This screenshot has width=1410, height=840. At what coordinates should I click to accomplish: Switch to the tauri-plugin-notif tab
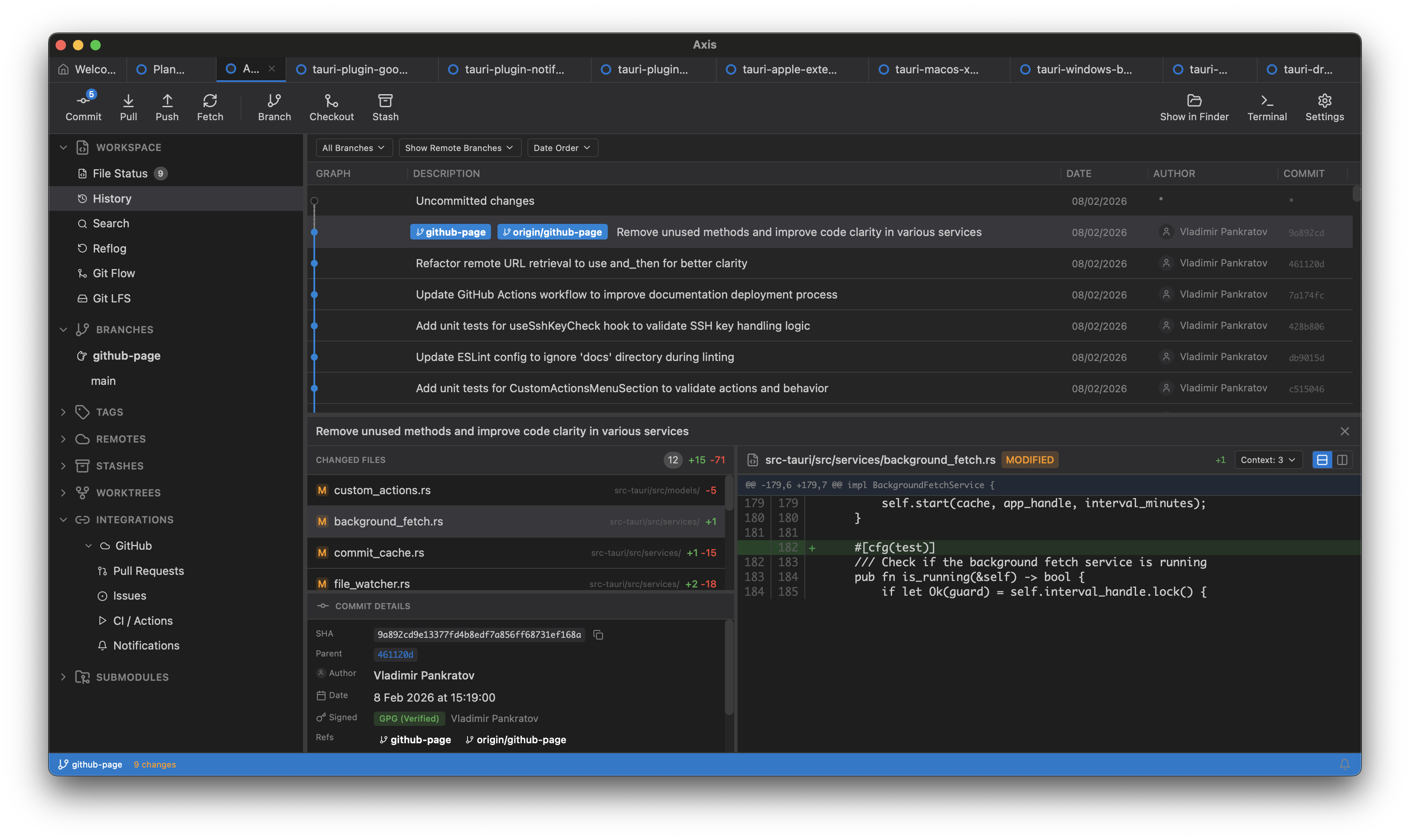point(513,69)
